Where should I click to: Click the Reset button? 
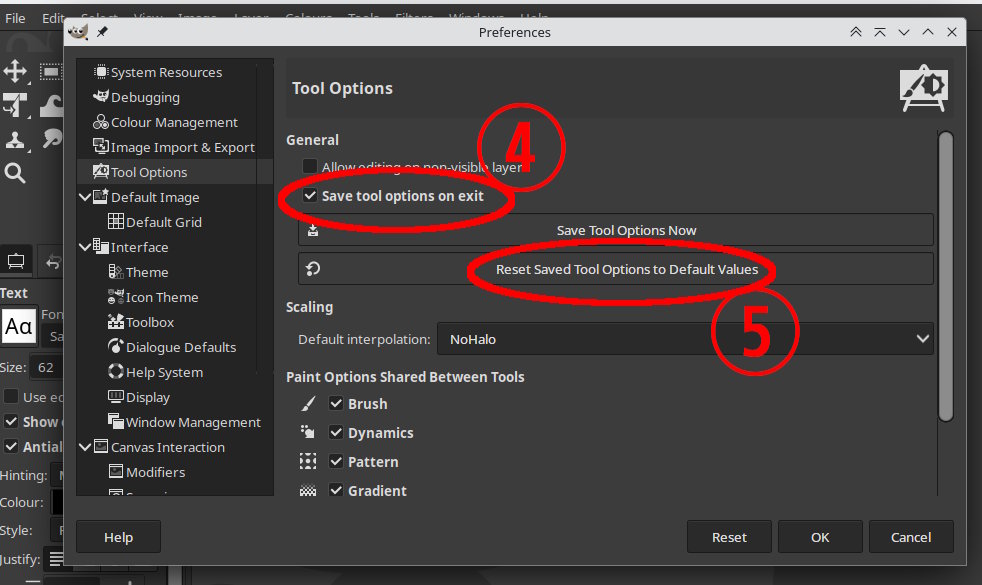pos(729,537)
